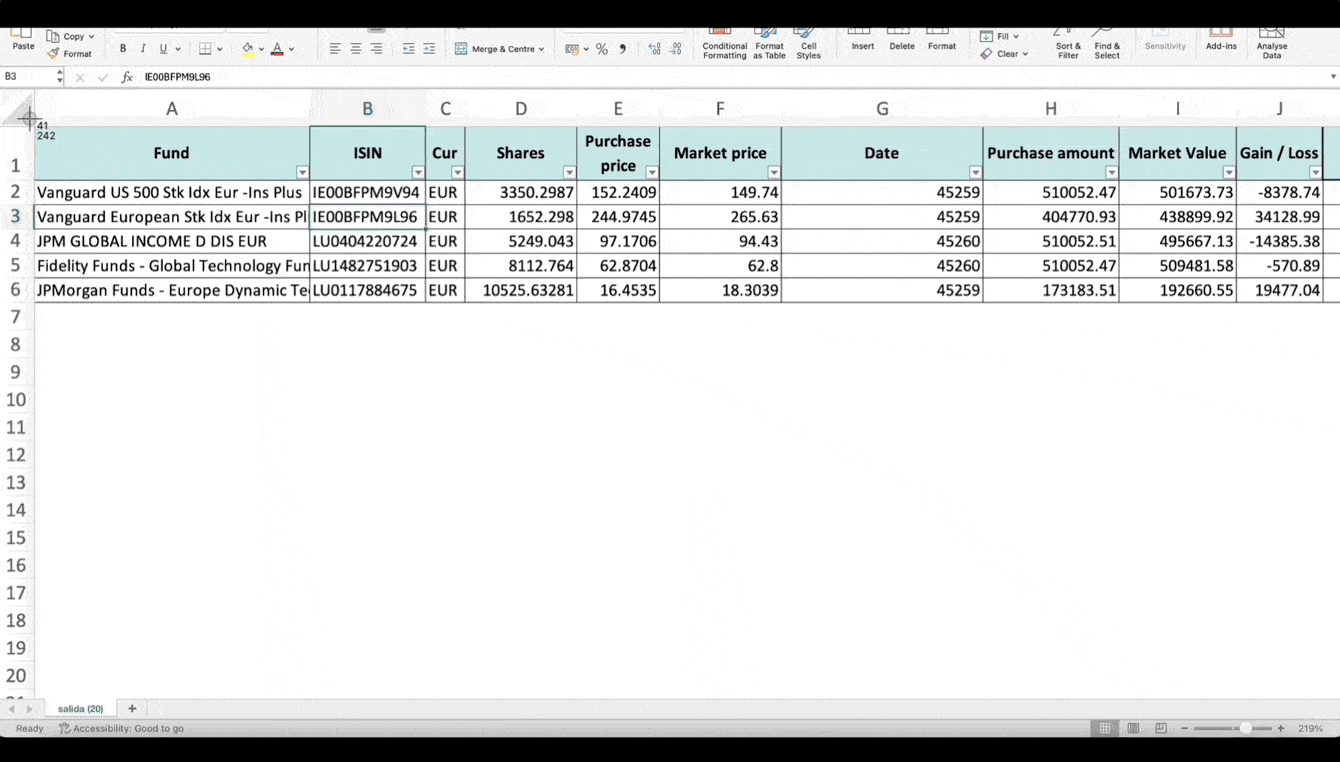The image size is (1340, 762).
Task: Open Merge & Centre dropdown arrow
Action: pyautogui.click(x=542, y=49)
